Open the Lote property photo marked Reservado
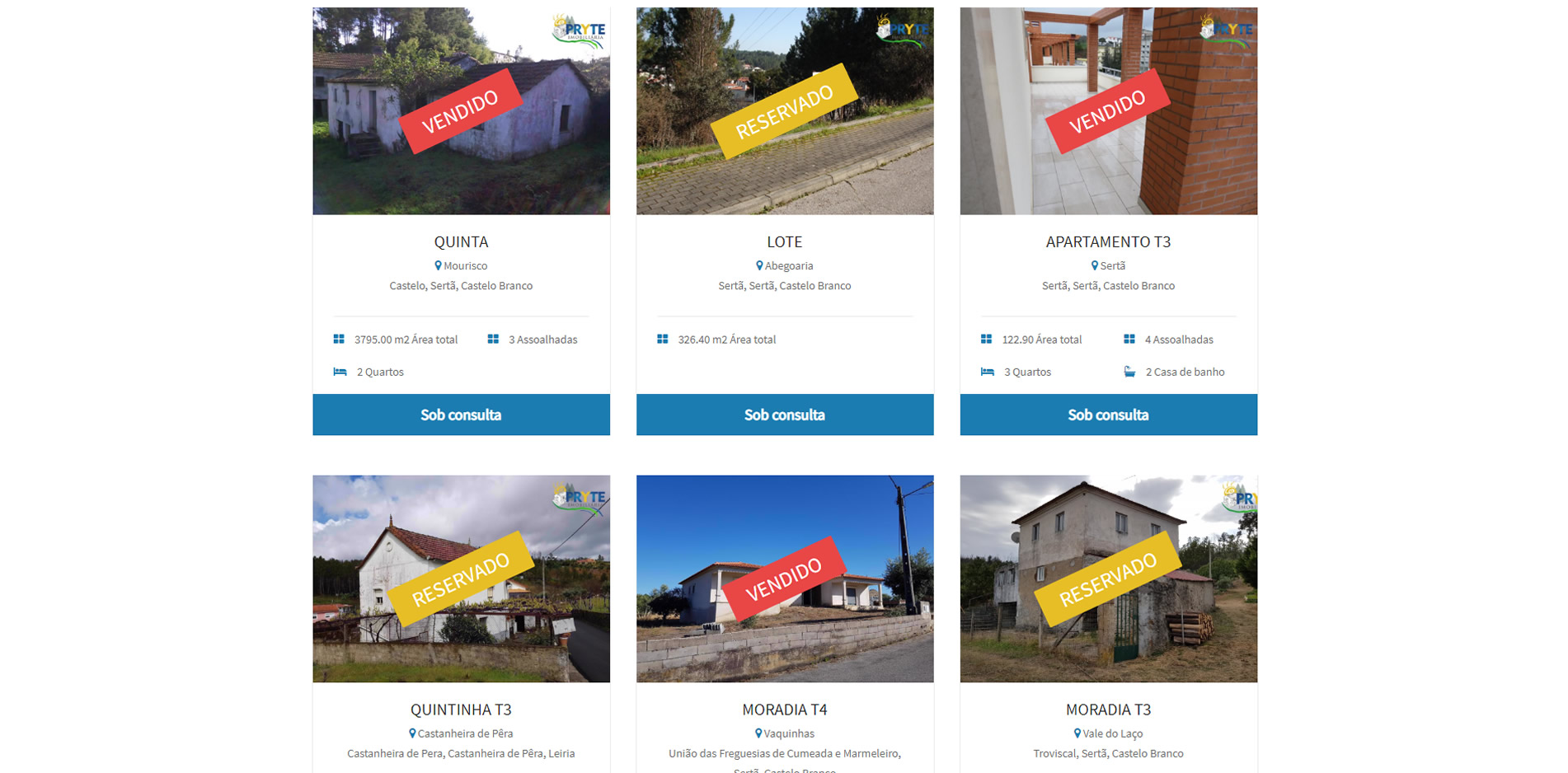Screen dimensions: 1568x773 click(x=785, y=111)
